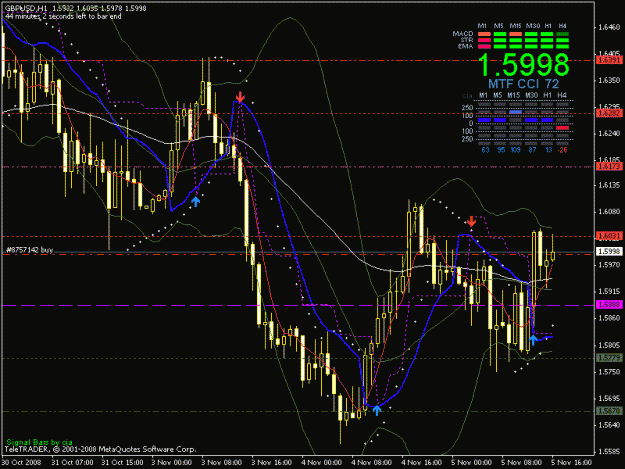Click the EMA row label
Viewport: 625px width, 469px height.
466,46
